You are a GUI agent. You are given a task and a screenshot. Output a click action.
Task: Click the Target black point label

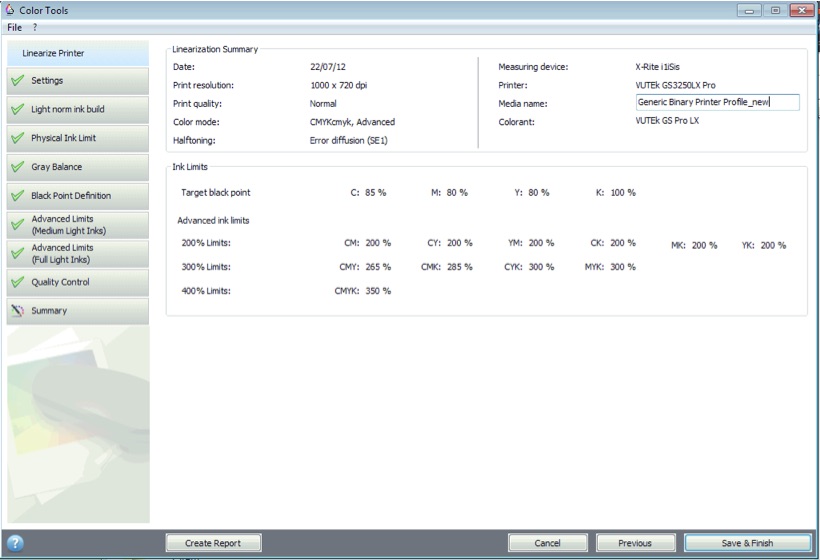tap(215, 193)
